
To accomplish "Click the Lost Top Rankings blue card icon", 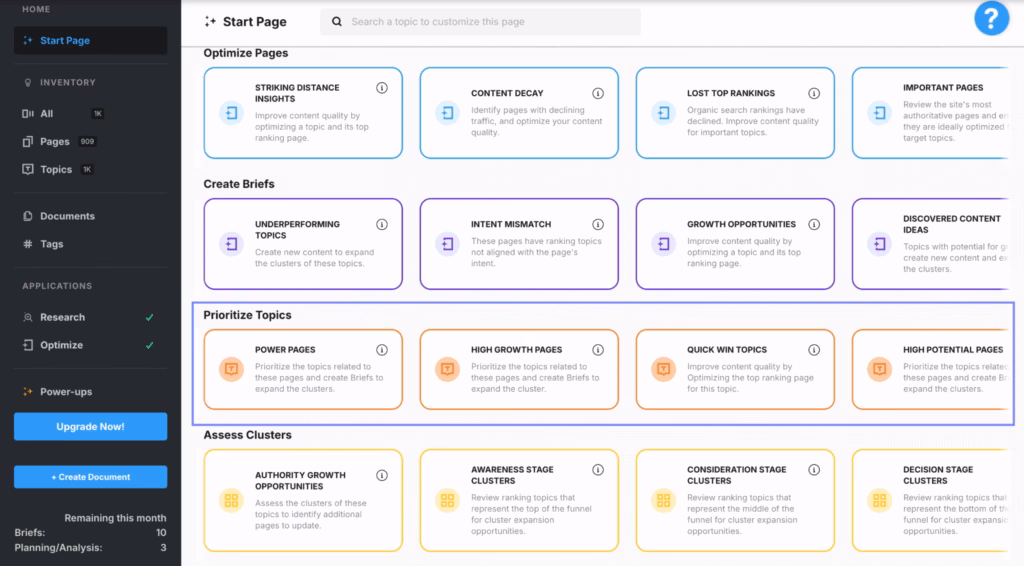I will point(663,113).
